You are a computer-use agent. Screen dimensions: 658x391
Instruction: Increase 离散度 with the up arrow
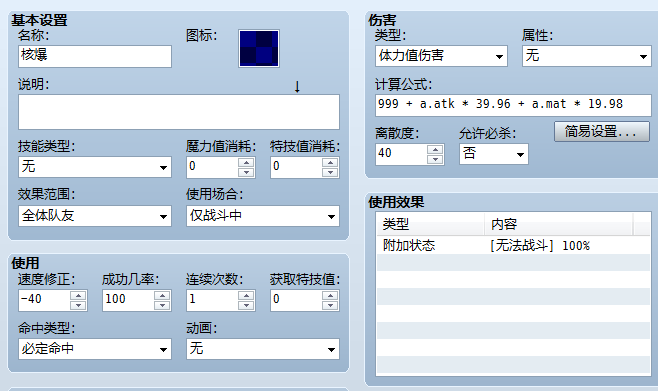pos(435,149)
